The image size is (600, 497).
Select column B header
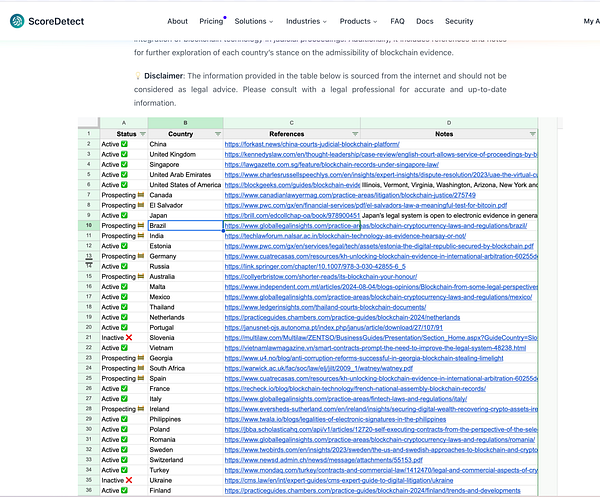coord(185,123)
